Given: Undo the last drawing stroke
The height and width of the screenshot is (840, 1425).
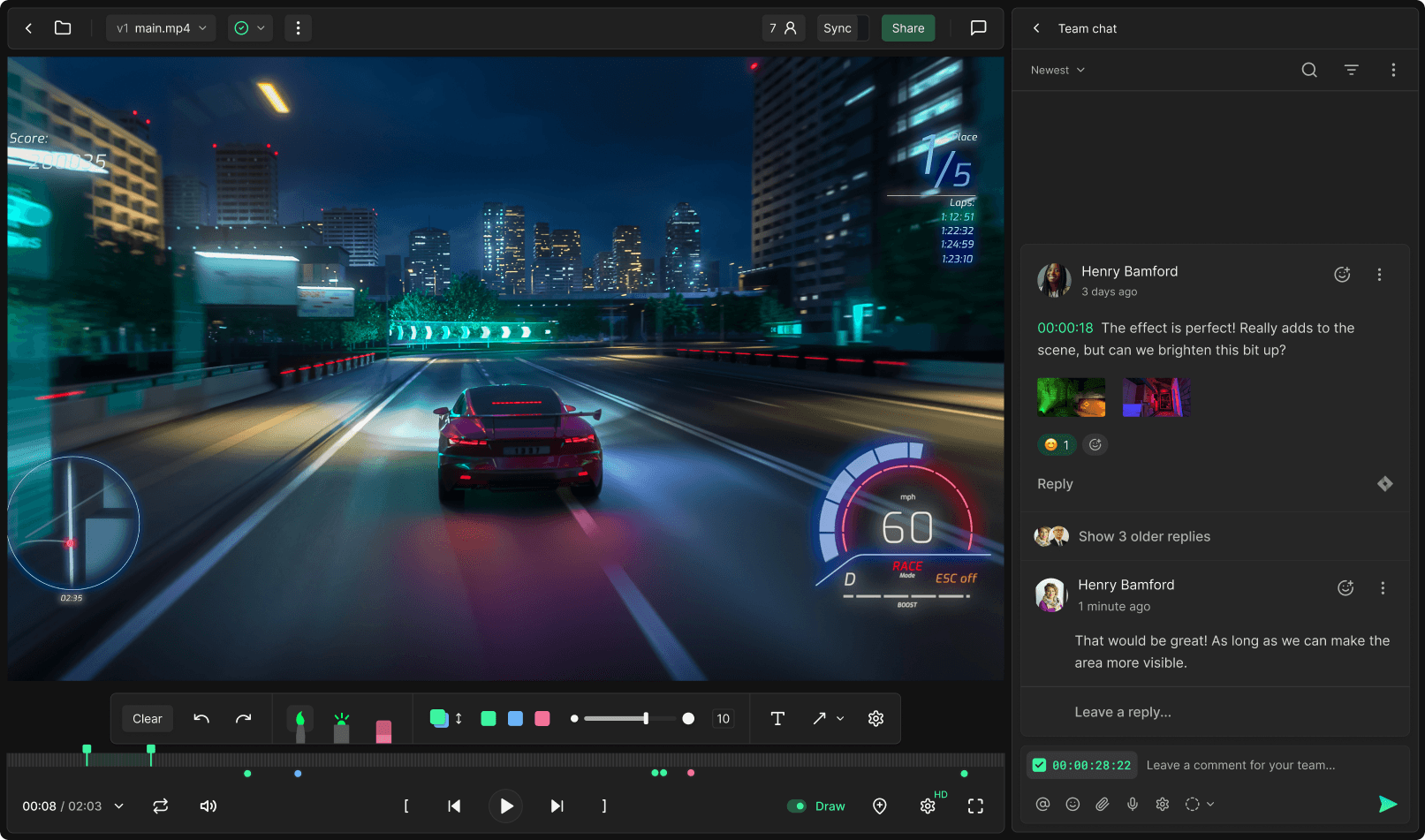Looking at the screenshot, I should coord(201,719).
